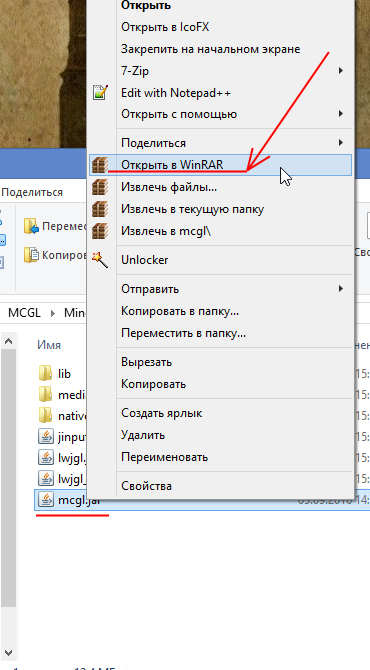Click WinRAR icon beside Извлечь файлы
This screenshot has height=670, width=370.
point(100,187)
